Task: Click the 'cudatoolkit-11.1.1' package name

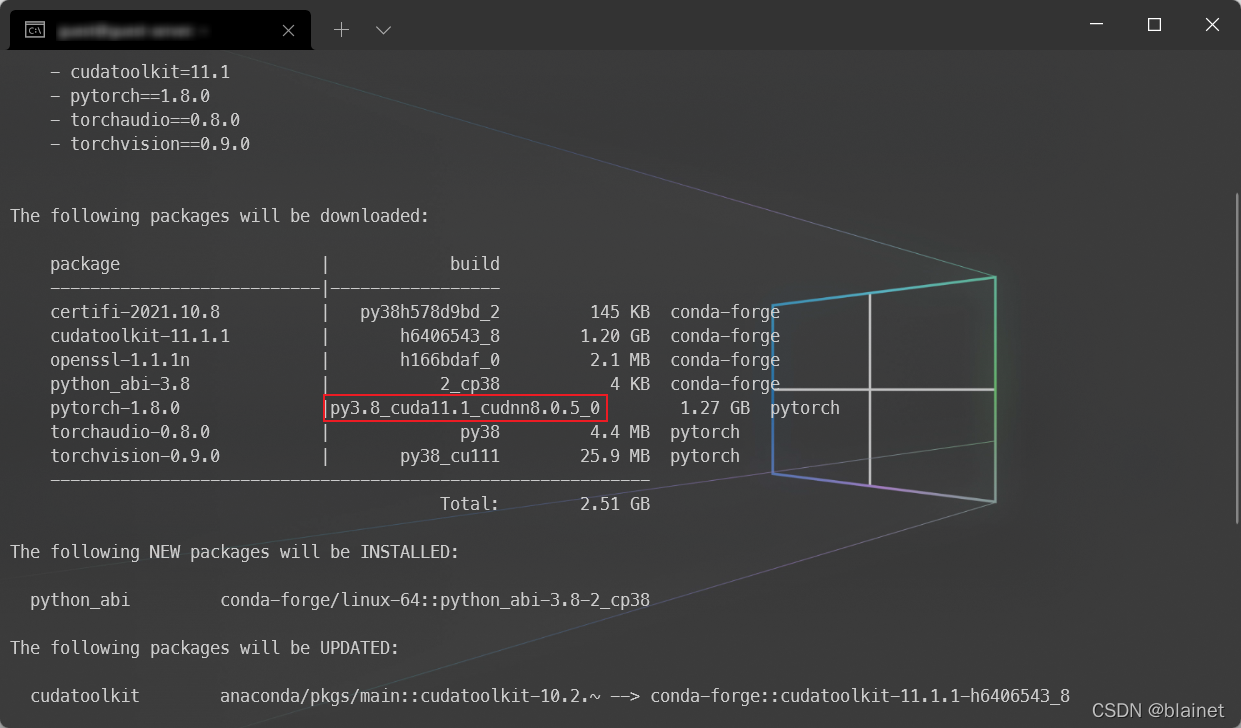Action: [x=140, y=336]
